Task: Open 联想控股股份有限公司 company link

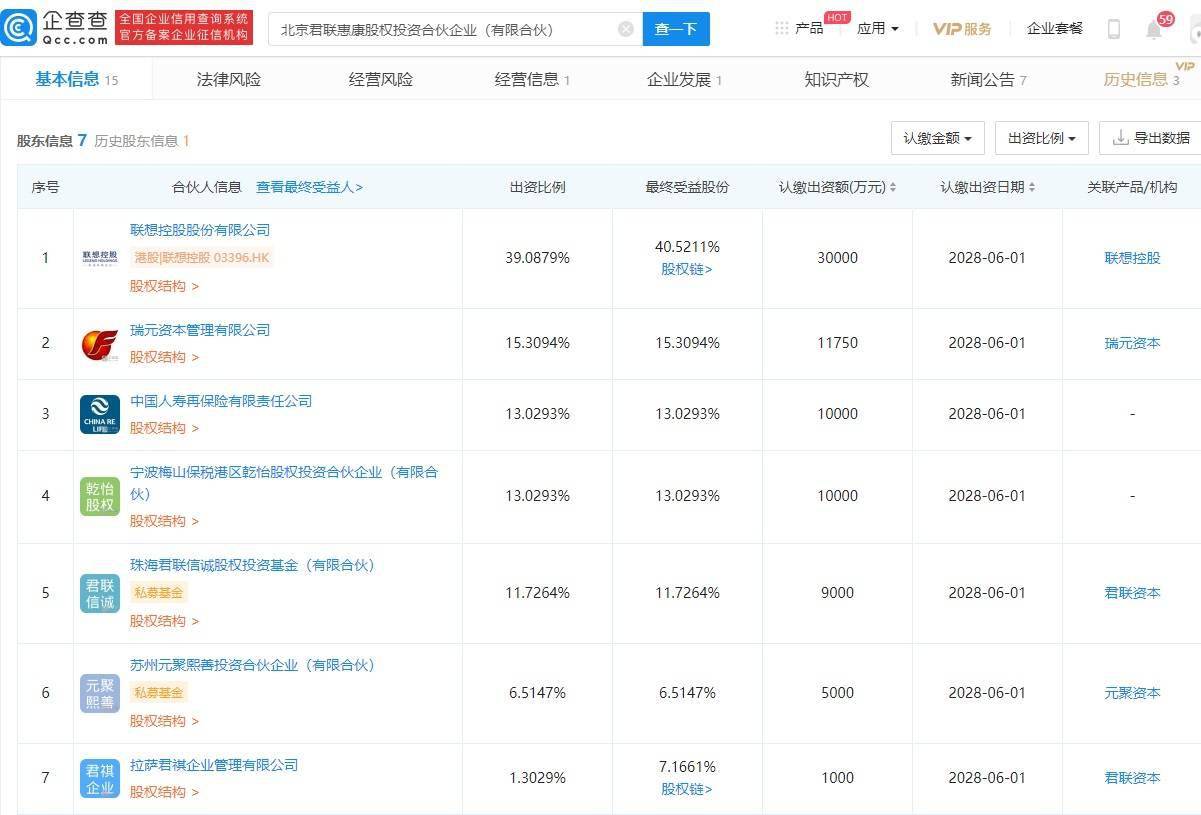Action: 200,230
